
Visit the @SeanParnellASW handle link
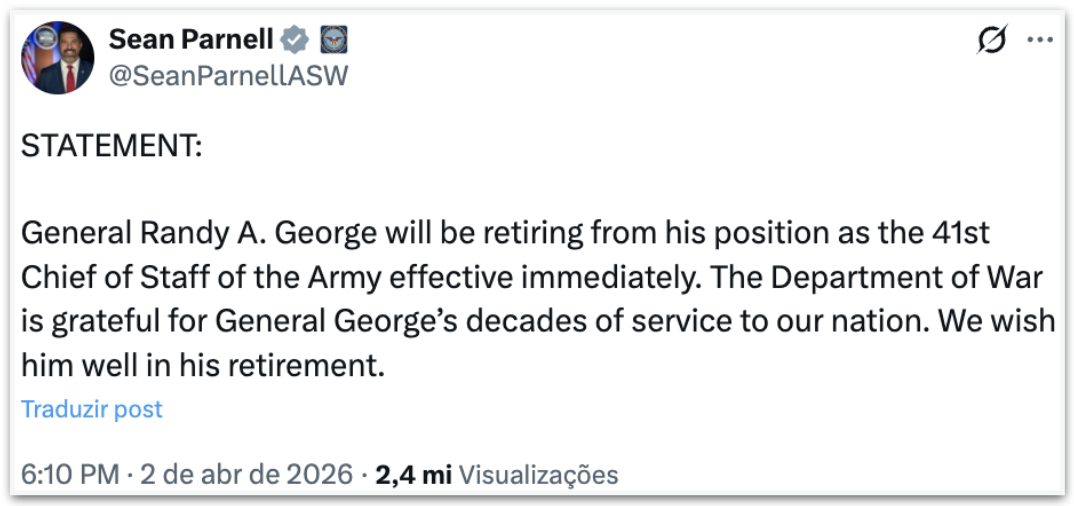(227, 75)
